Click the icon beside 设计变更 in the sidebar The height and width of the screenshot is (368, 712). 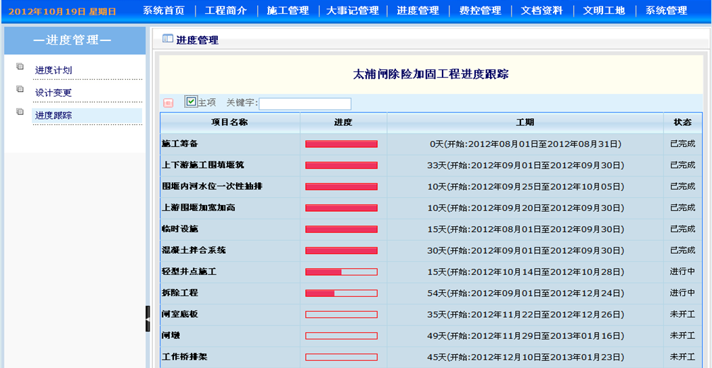tap(20, 89)
